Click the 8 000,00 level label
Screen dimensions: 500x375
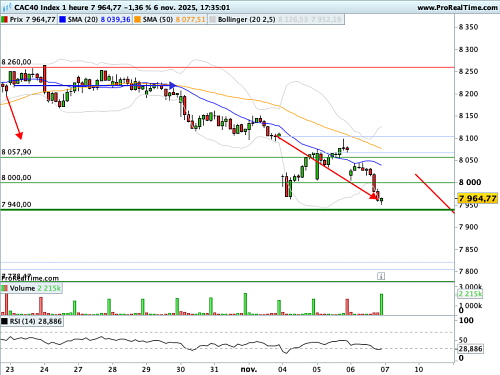[16, 178]
